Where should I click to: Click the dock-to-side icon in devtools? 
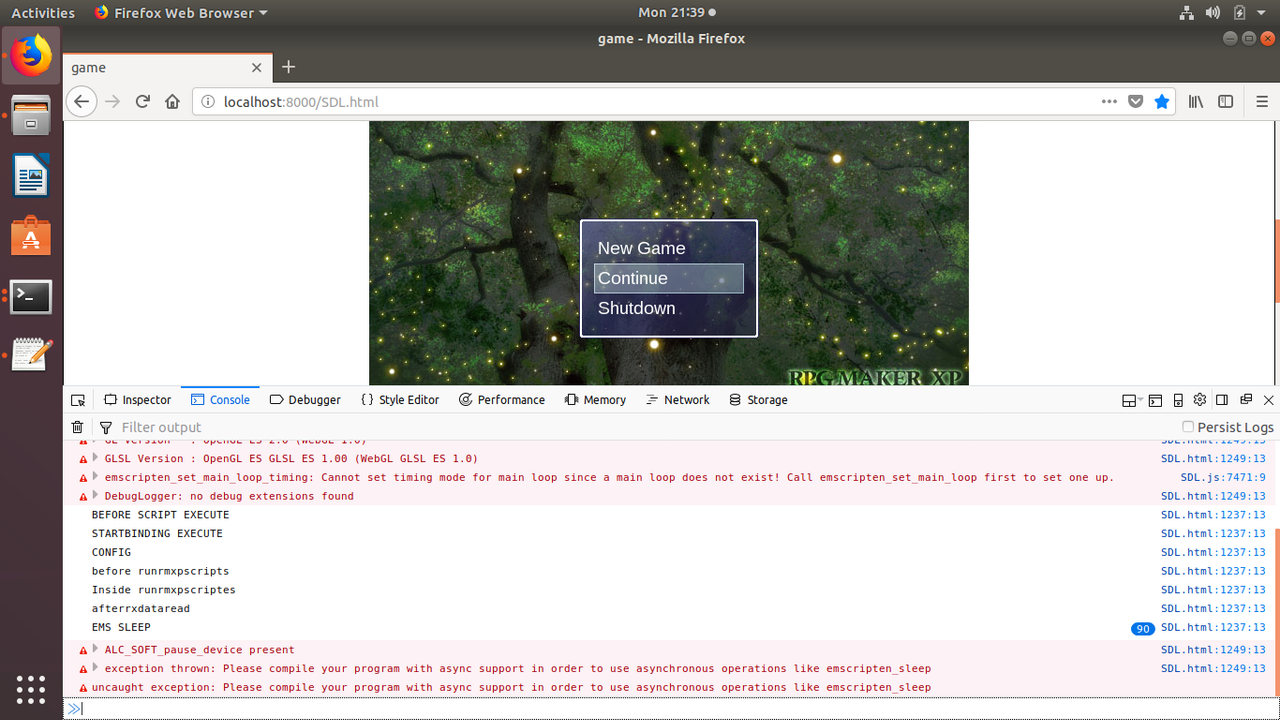(x=1221, y=400)
